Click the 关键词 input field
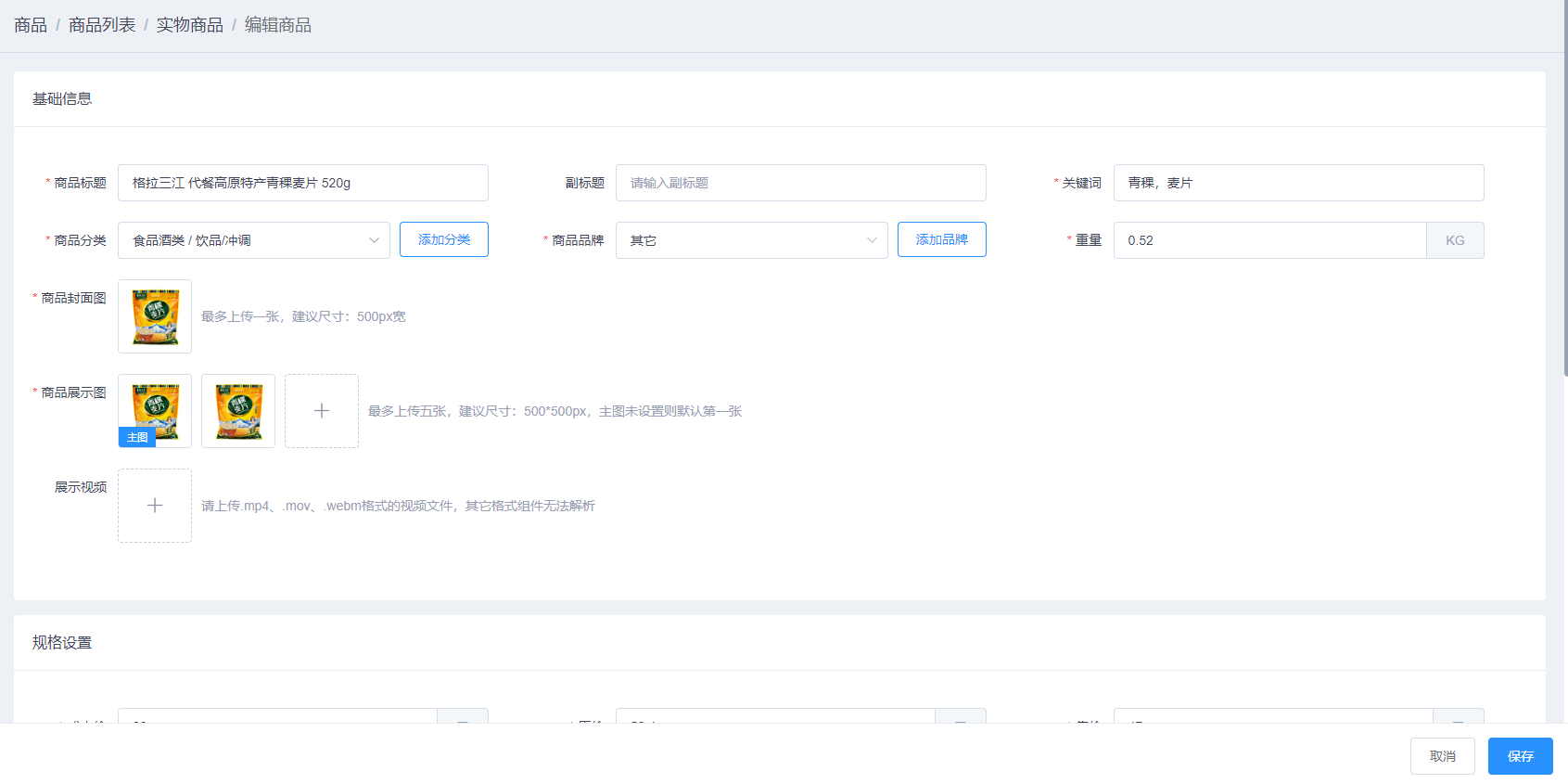The image size is (1568, 784). pyautogui.click(x=1298, y=183)
